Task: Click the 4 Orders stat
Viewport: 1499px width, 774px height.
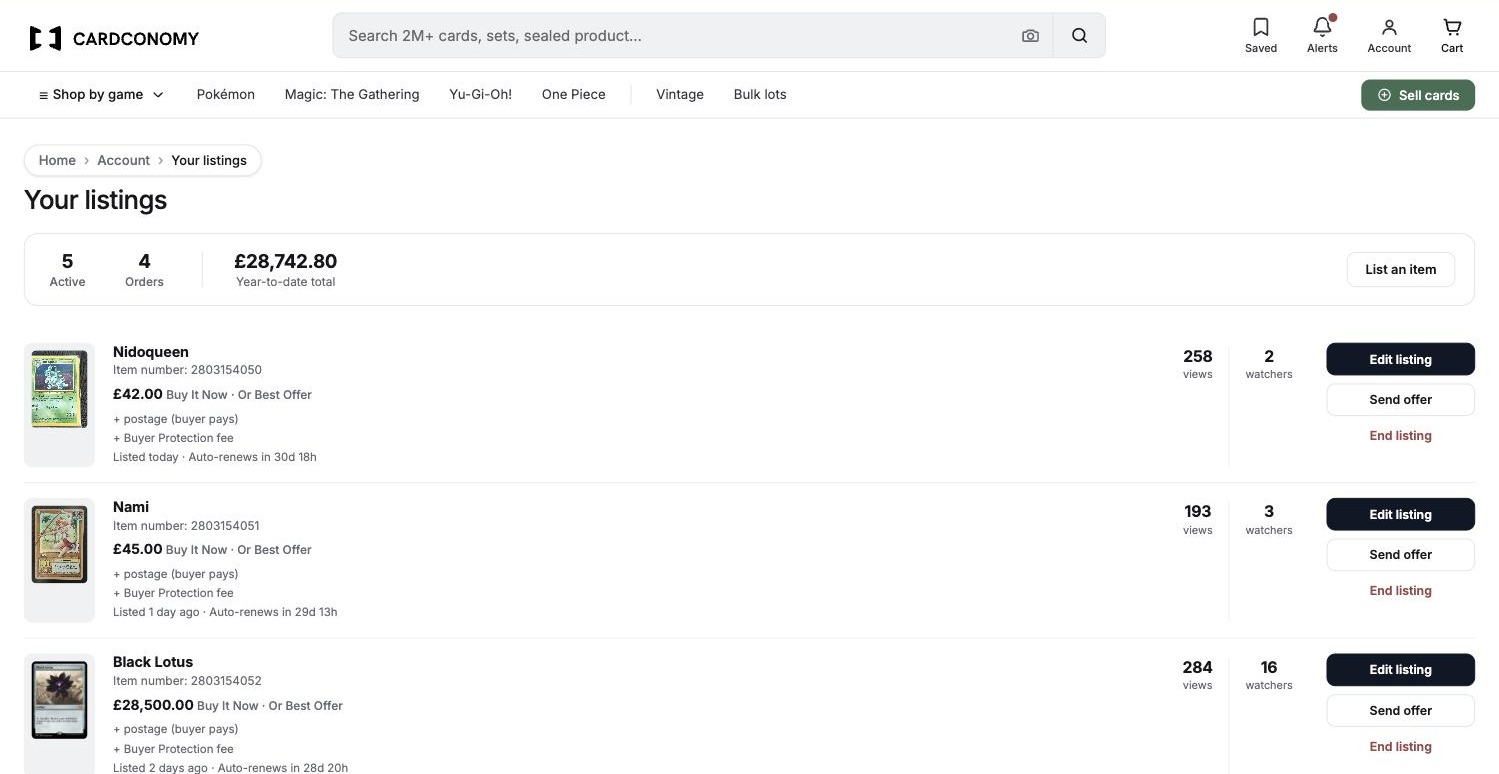Action: tap(144, 269)
